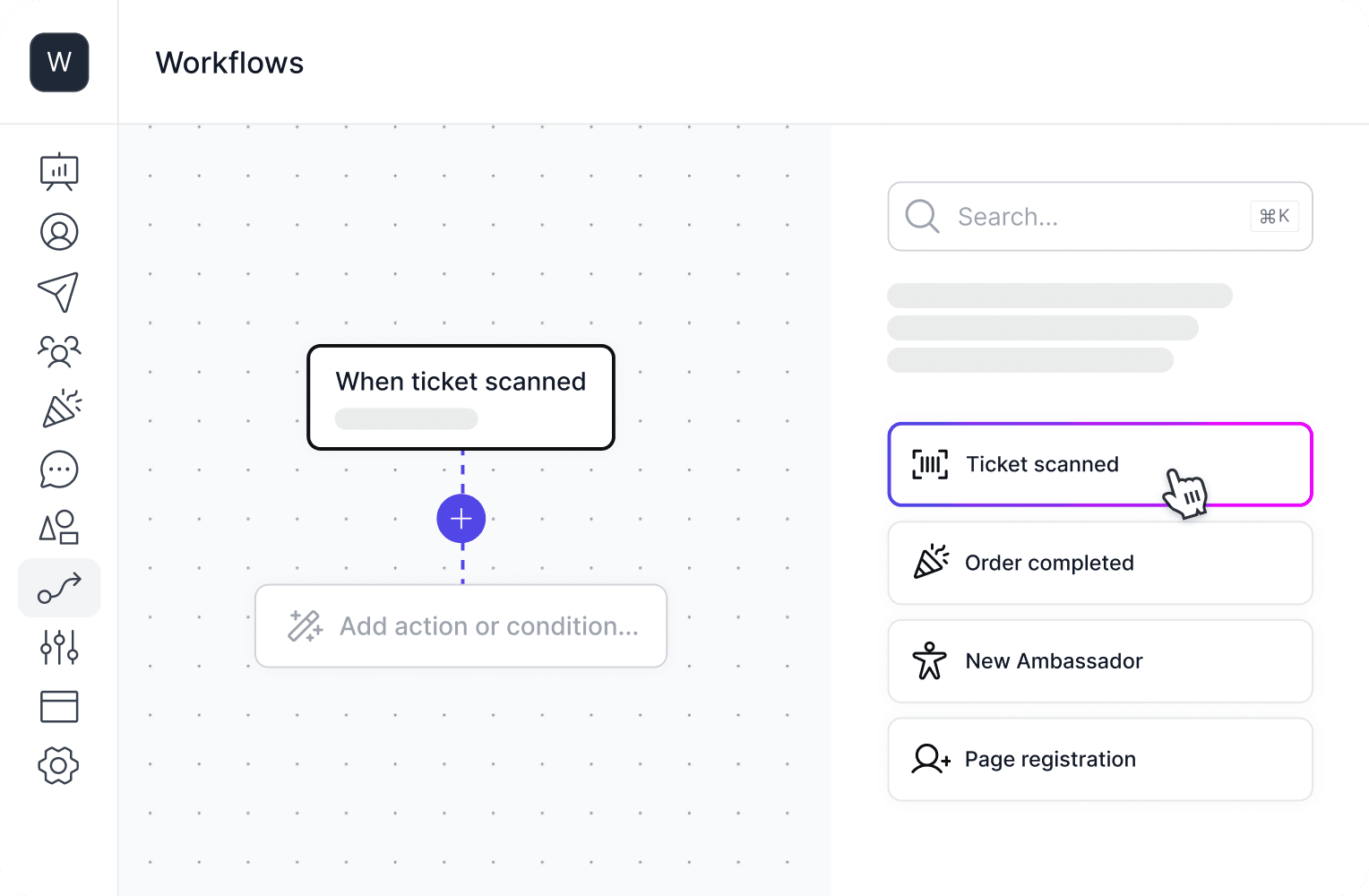
Task: Open the Add action or condition field
Action: 461,625
